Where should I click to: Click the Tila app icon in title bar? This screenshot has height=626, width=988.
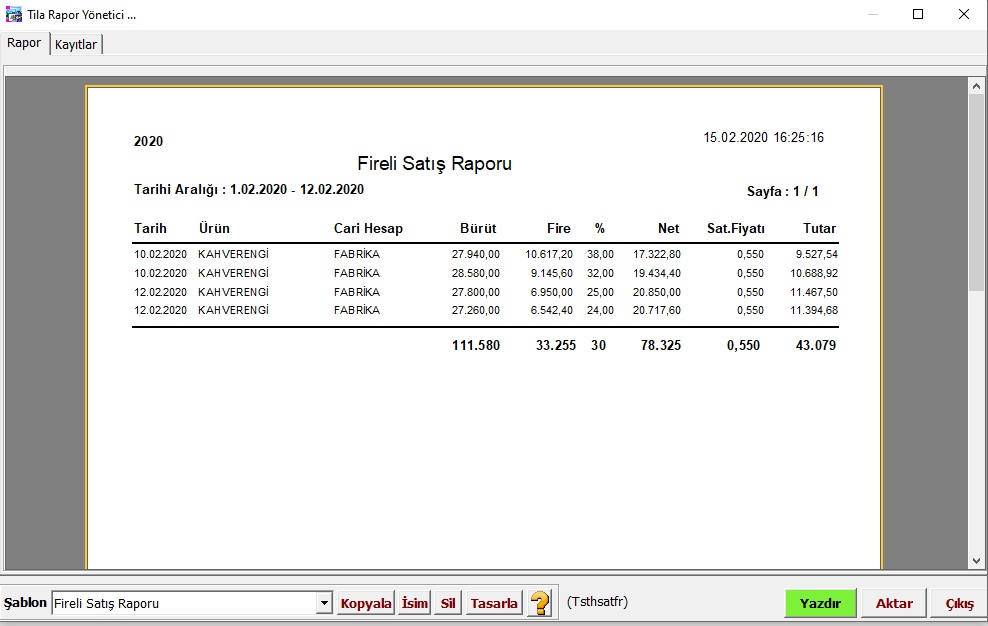pos(14,15)
